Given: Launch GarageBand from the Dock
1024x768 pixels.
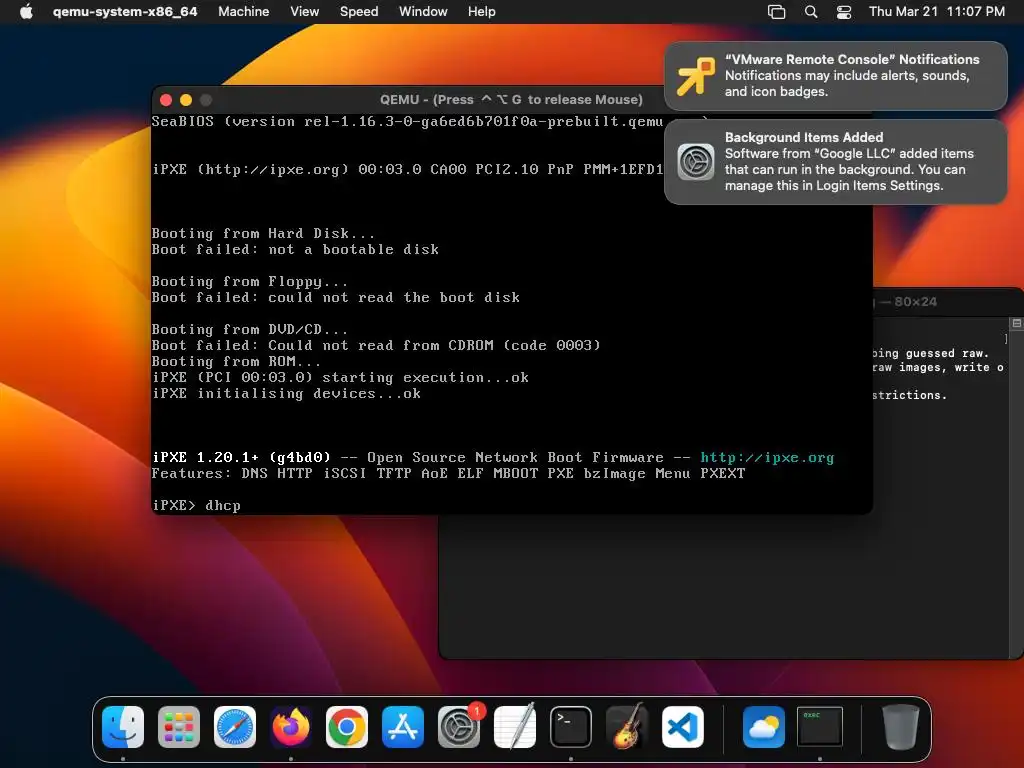Looking at the screenshot, I should pyautogui.click(x=627, y=727).
